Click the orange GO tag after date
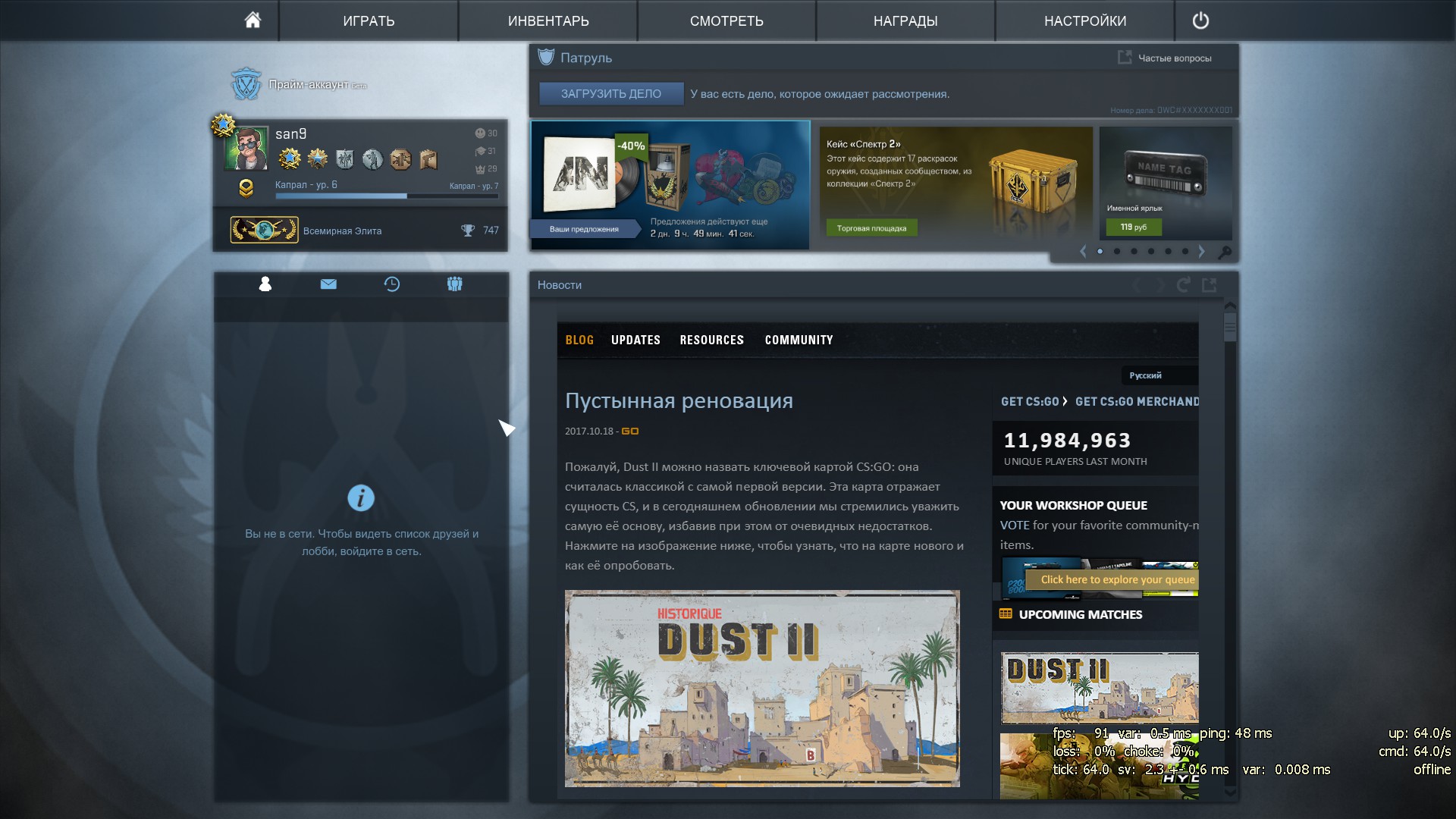Viewport: 1456px width, 819px height. (x=630, y=431)
